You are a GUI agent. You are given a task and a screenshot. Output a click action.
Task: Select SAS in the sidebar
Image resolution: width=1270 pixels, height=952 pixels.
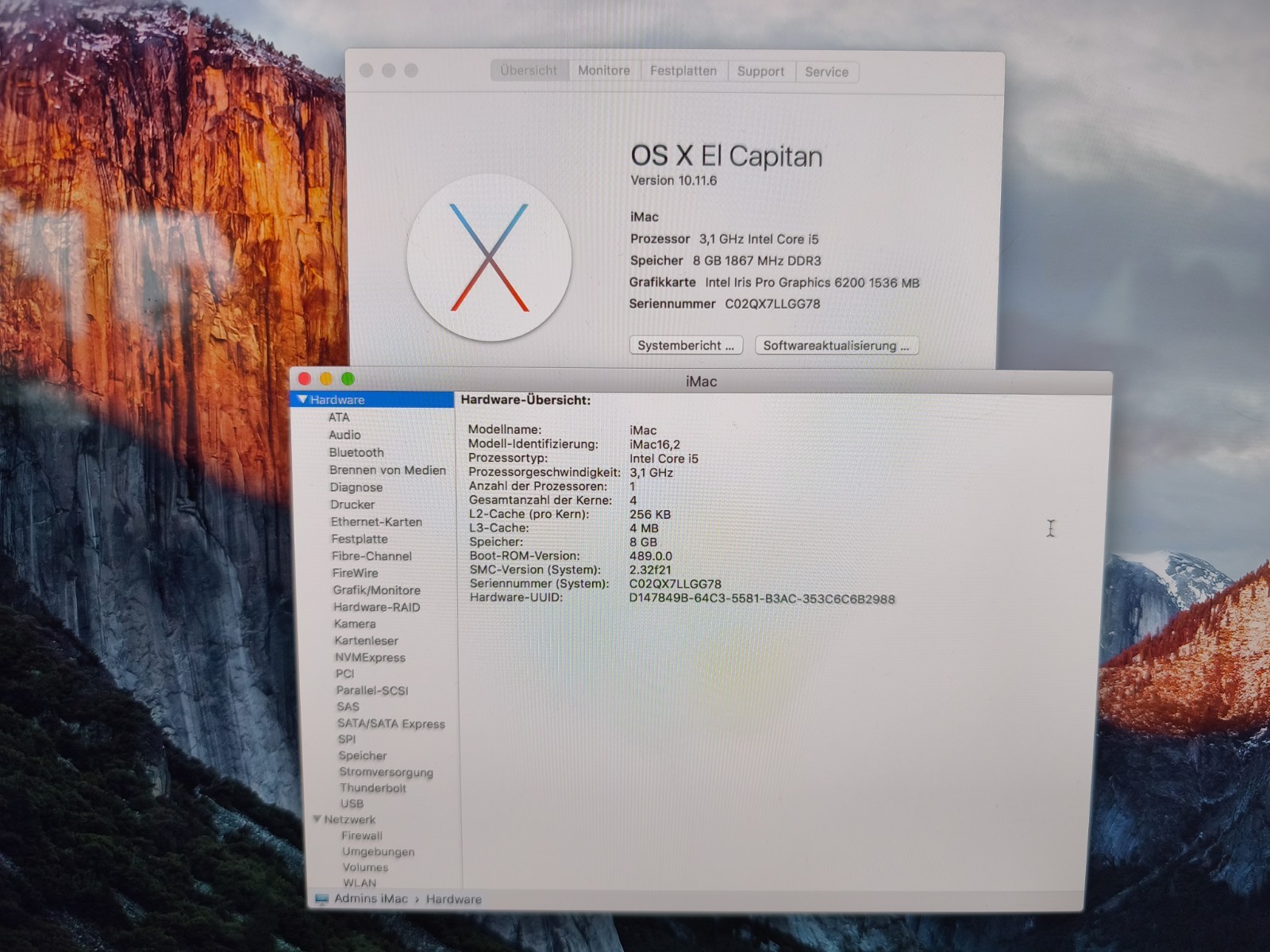coord(348,706)
